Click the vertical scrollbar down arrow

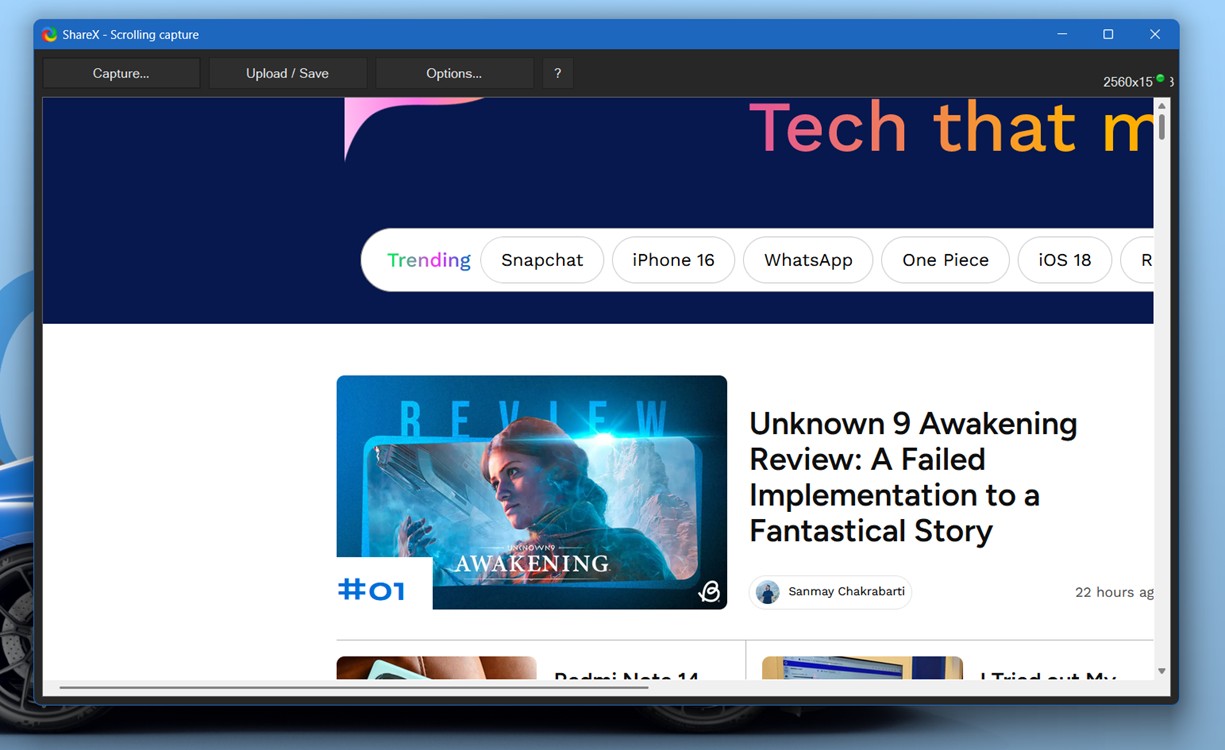tap(1161, 671)
